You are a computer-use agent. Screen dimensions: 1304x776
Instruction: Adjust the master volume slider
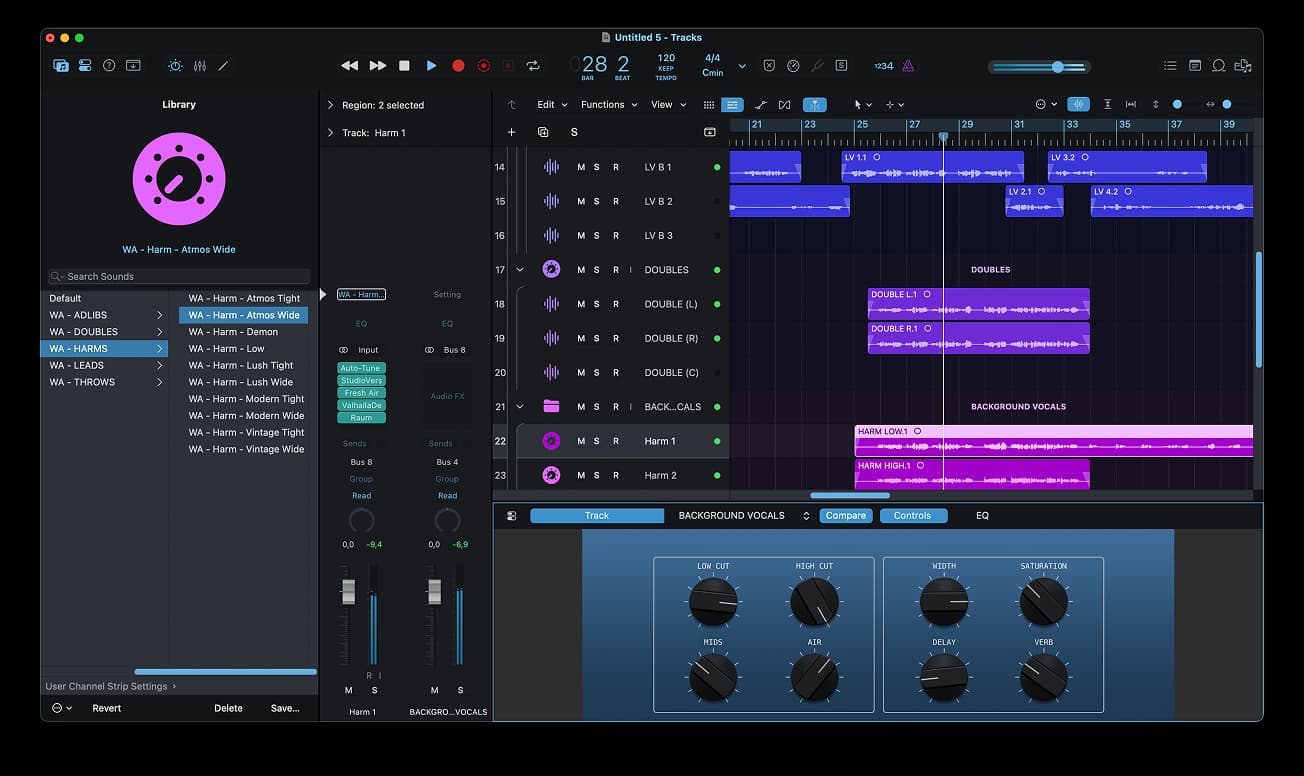tap(1039, 67)
